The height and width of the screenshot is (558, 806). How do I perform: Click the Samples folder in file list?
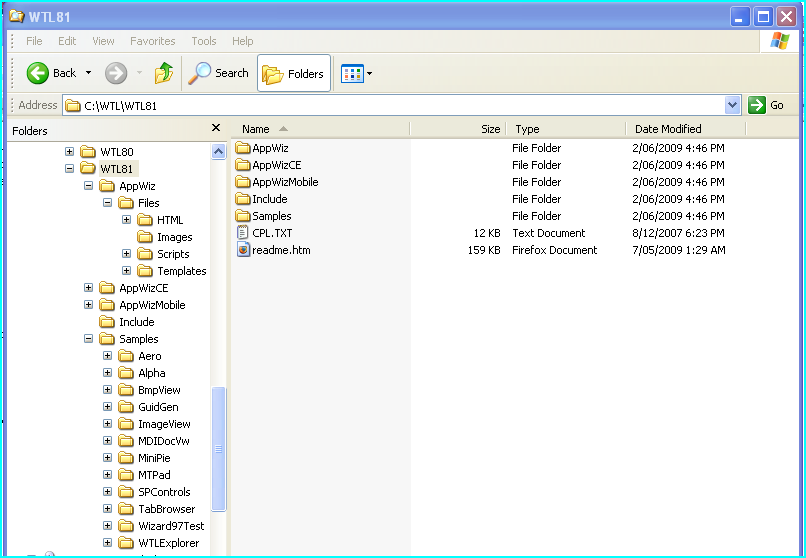point(271,216)
